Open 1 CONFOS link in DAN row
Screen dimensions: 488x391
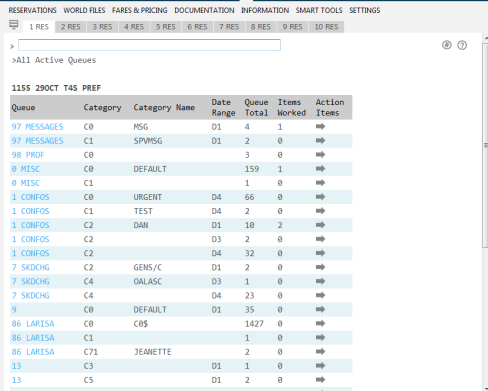pos(30,225)
